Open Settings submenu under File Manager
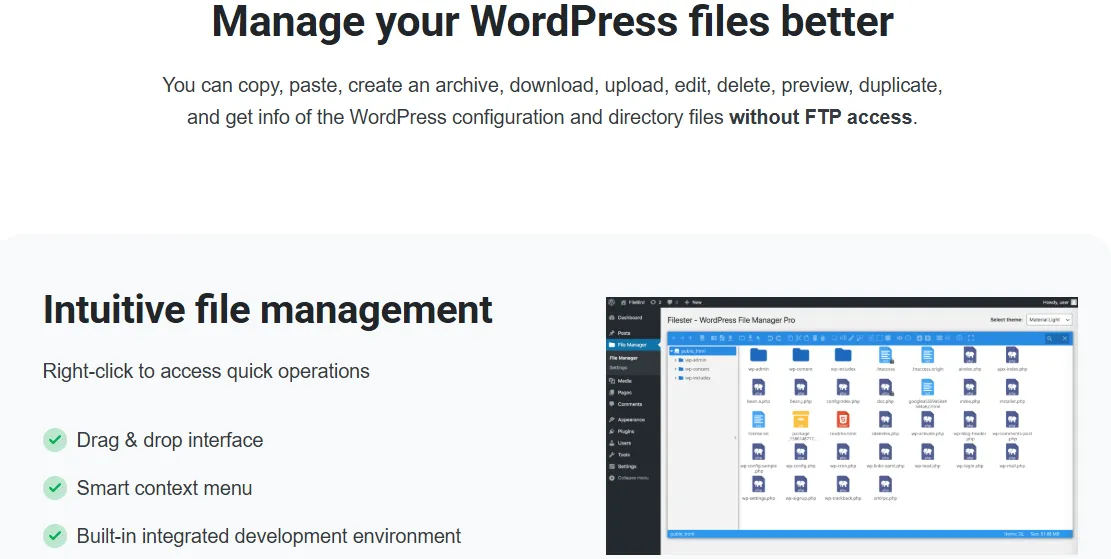Viewport: 1111px width, 559px height. pyautogui.click(x=619, y=368)
